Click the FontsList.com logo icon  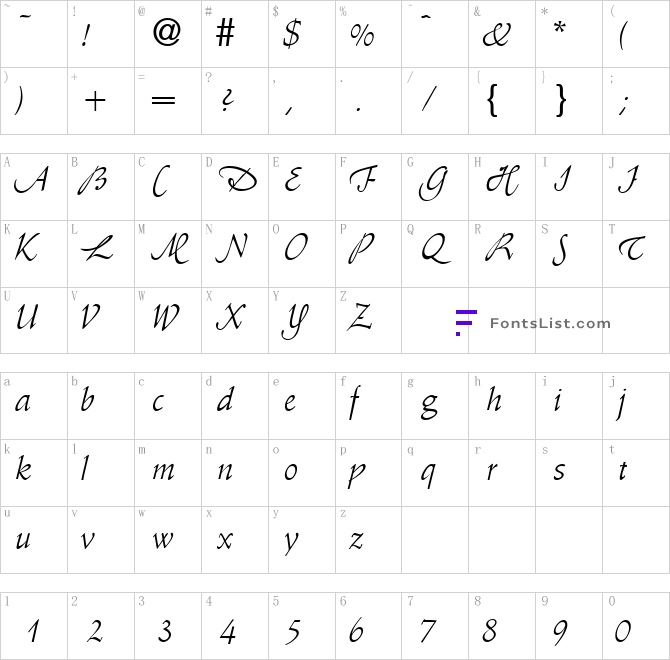(x=466, y=323)
